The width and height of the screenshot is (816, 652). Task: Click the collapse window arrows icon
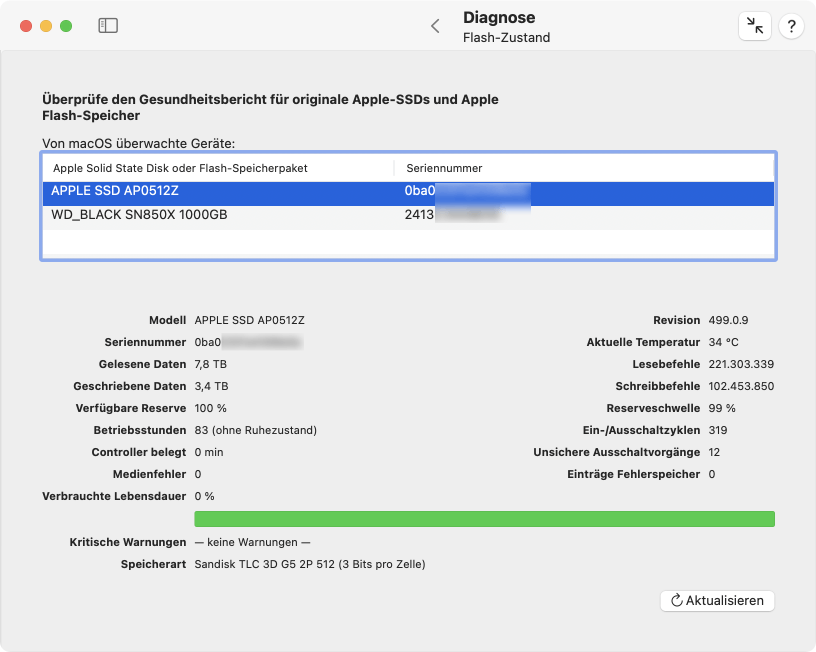pos(755,25)
